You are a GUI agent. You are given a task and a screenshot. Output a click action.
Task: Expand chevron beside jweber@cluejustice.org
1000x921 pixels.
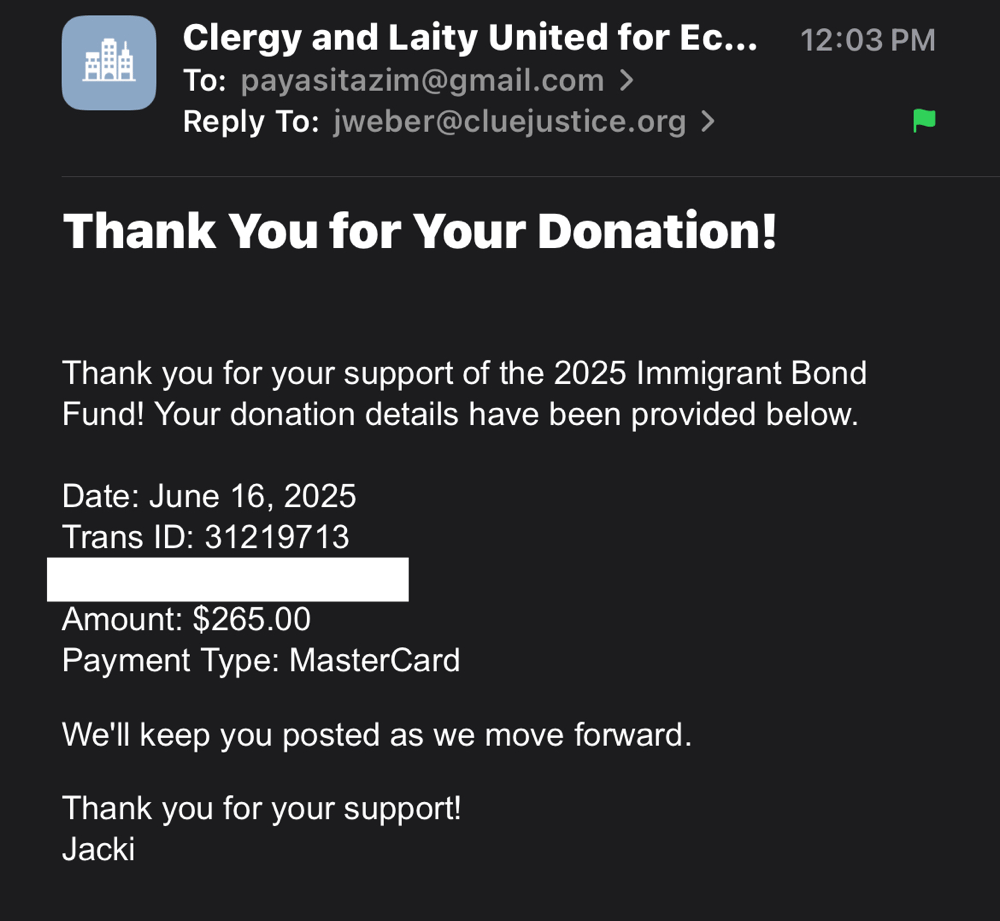point(708,122)
